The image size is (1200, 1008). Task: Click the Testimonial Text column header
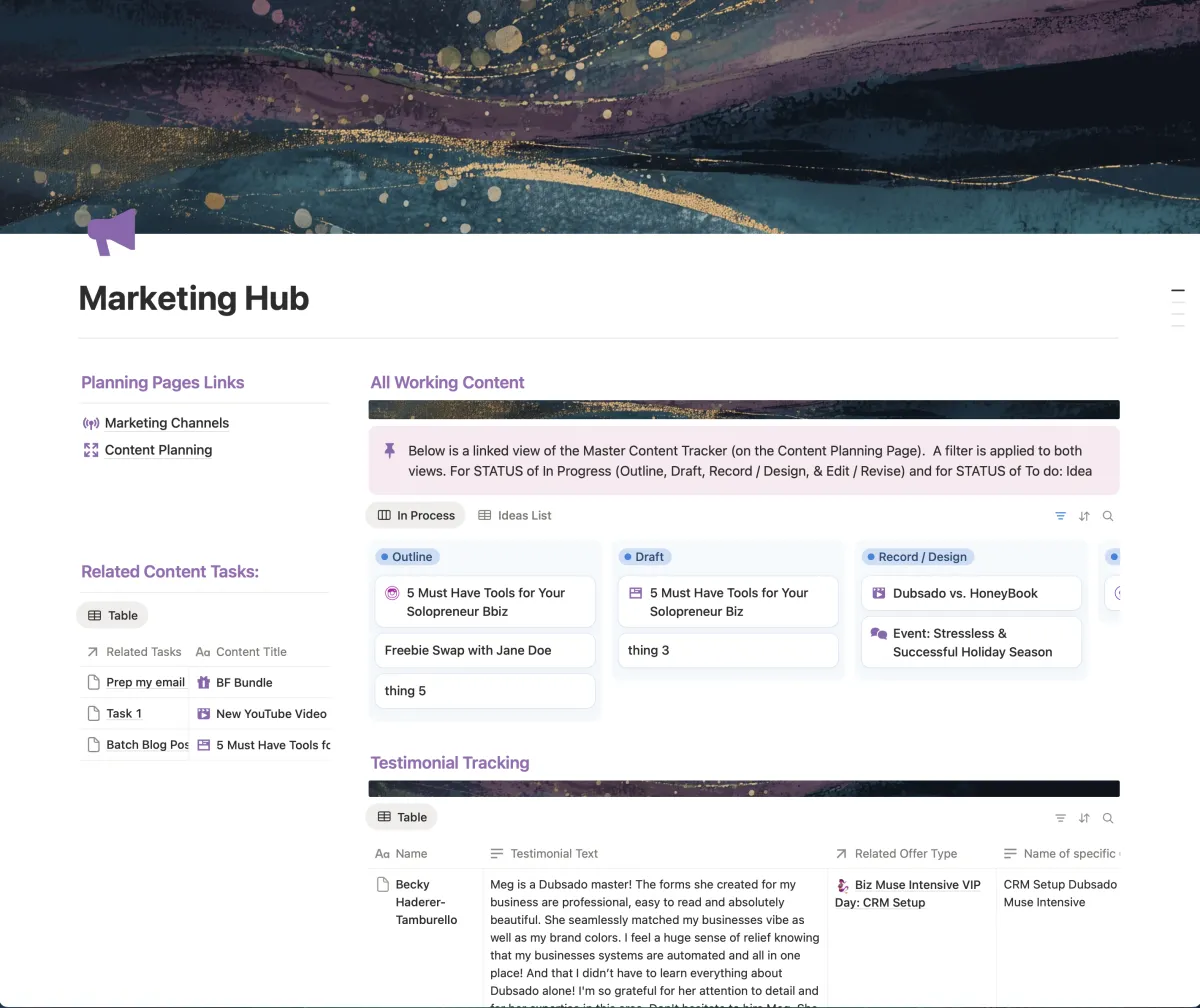point(544,853)
